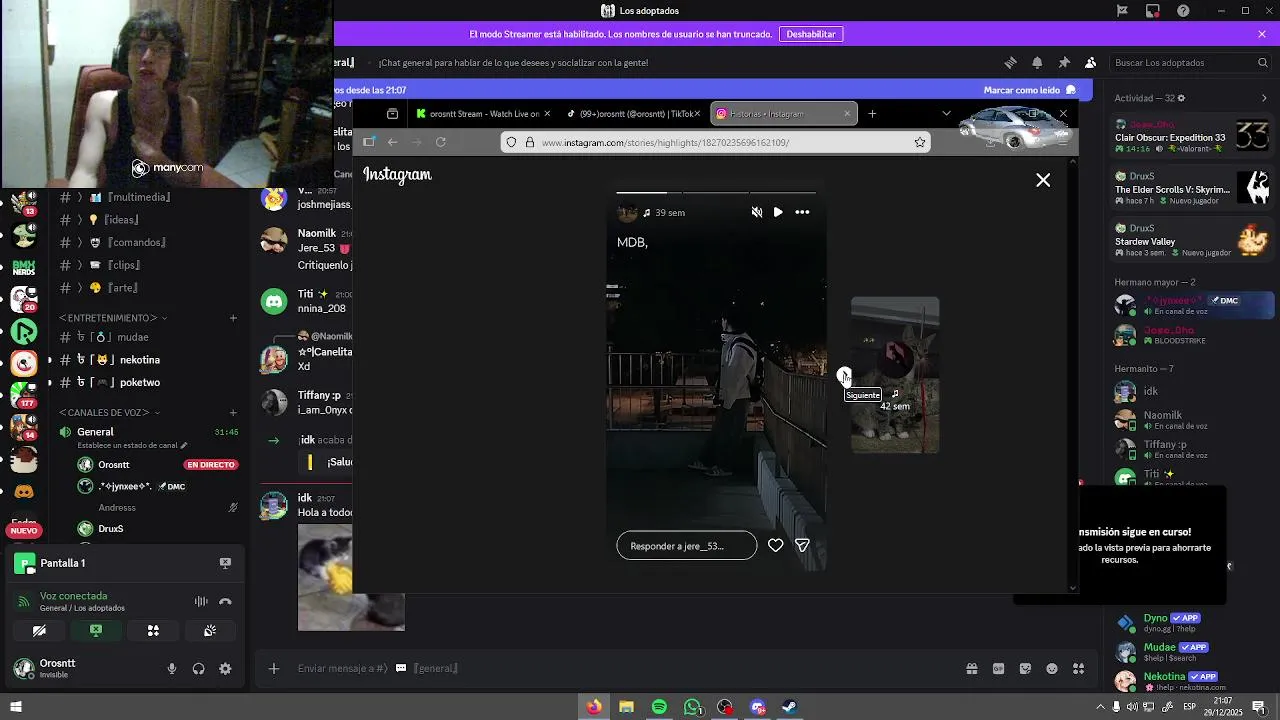Click Marcar como leído button
The image size is (1280, 720).
[1029, 90]
